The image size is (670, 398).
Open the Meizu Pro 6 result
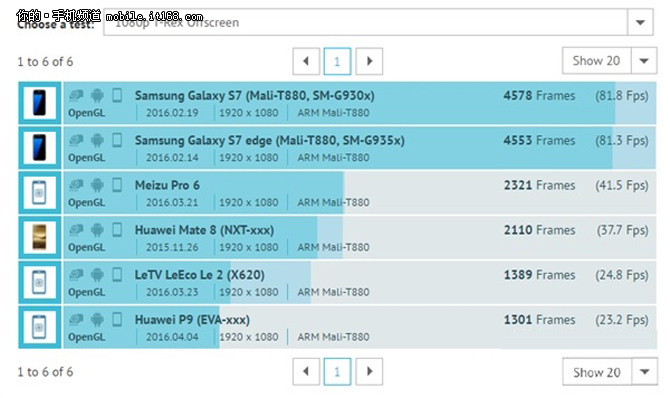167,185
